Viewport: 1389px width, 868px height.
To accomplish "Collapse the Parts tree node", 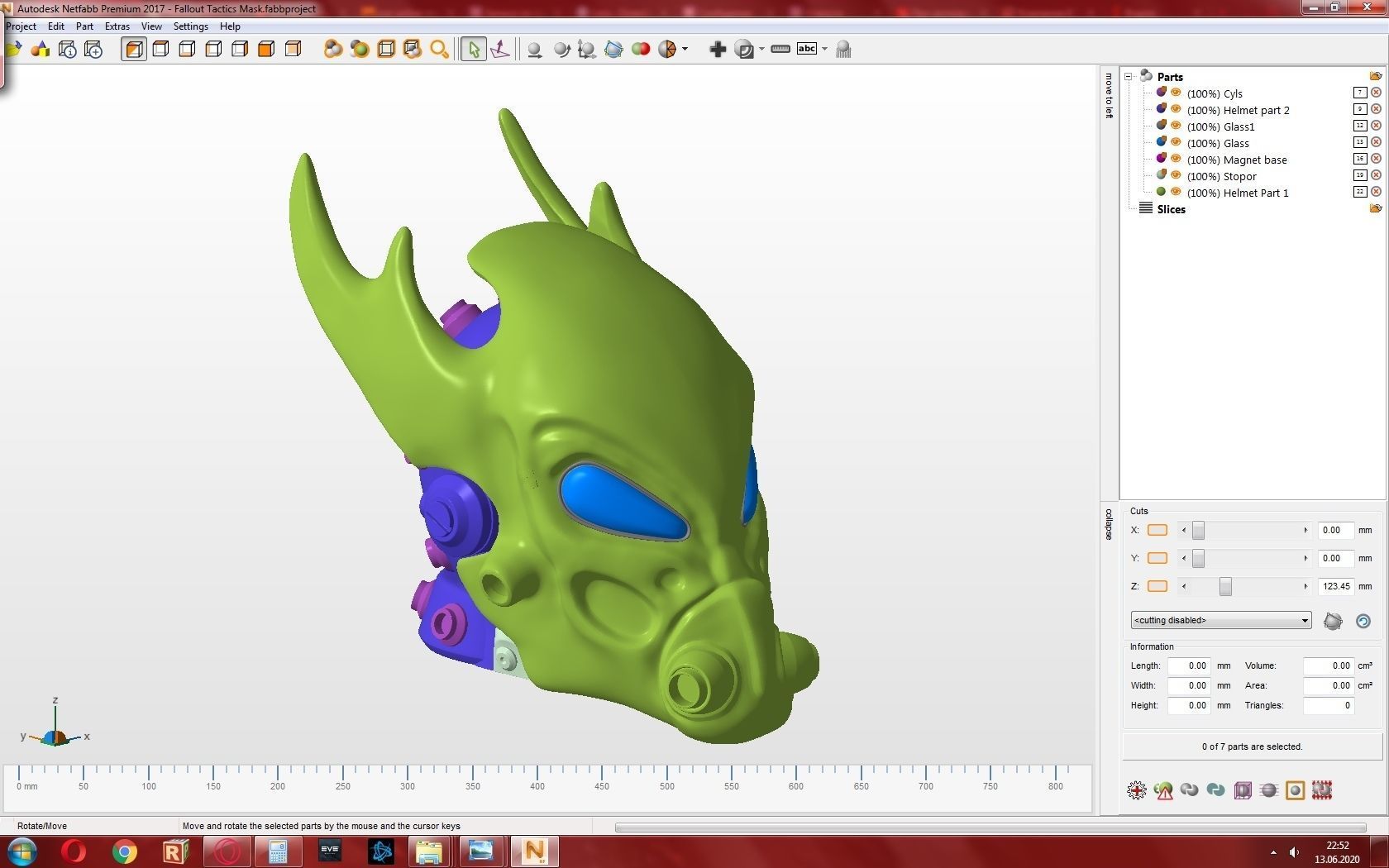I will point(1128,77).
